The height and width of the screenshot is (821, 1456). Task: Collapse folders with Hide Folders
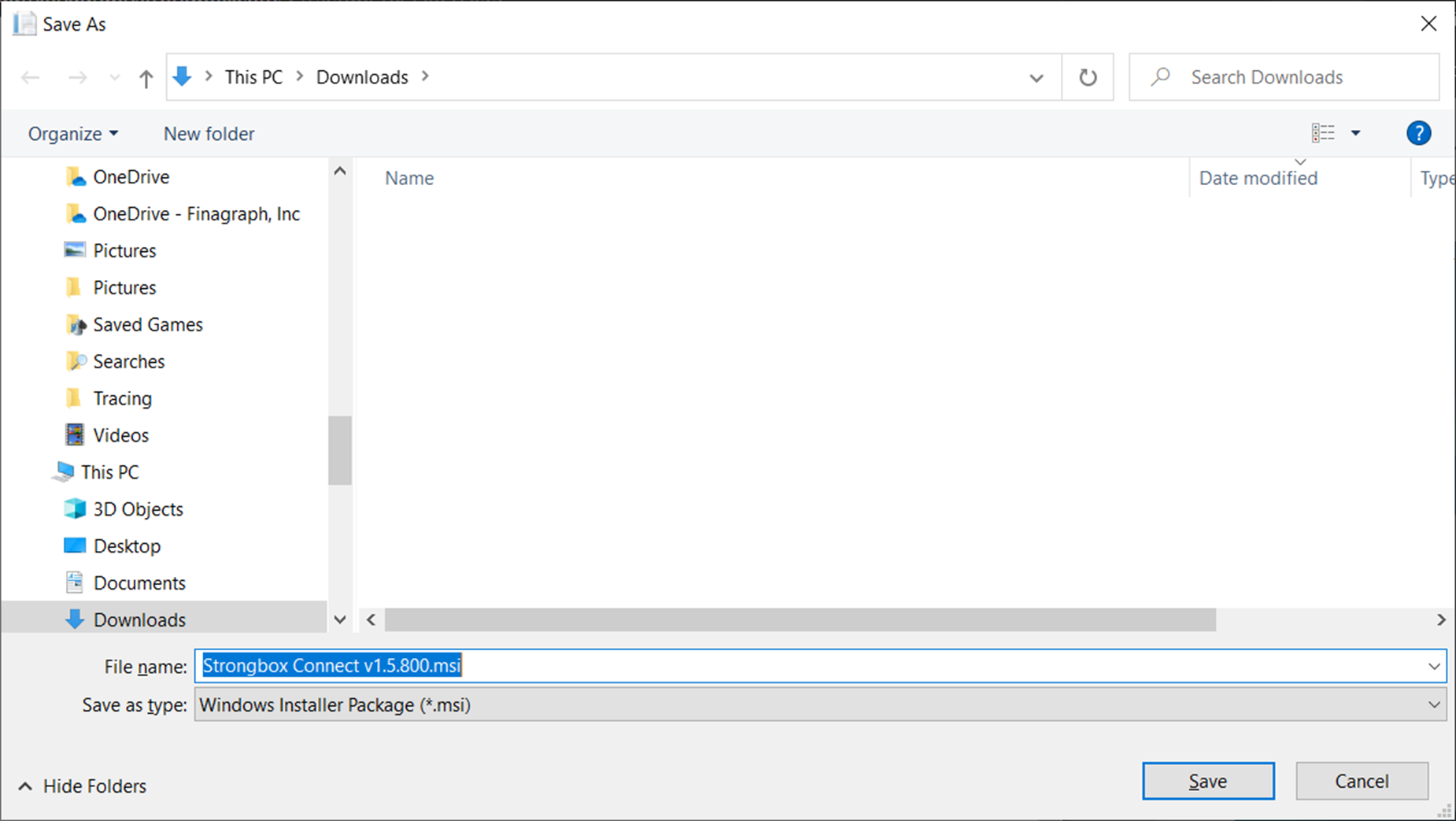tap(83, 786)
